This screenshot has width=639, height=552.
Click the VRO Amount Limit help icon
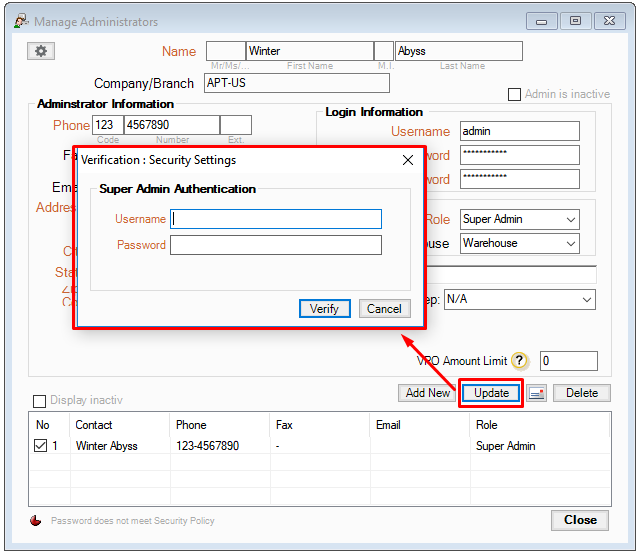[x=519, y=361]
